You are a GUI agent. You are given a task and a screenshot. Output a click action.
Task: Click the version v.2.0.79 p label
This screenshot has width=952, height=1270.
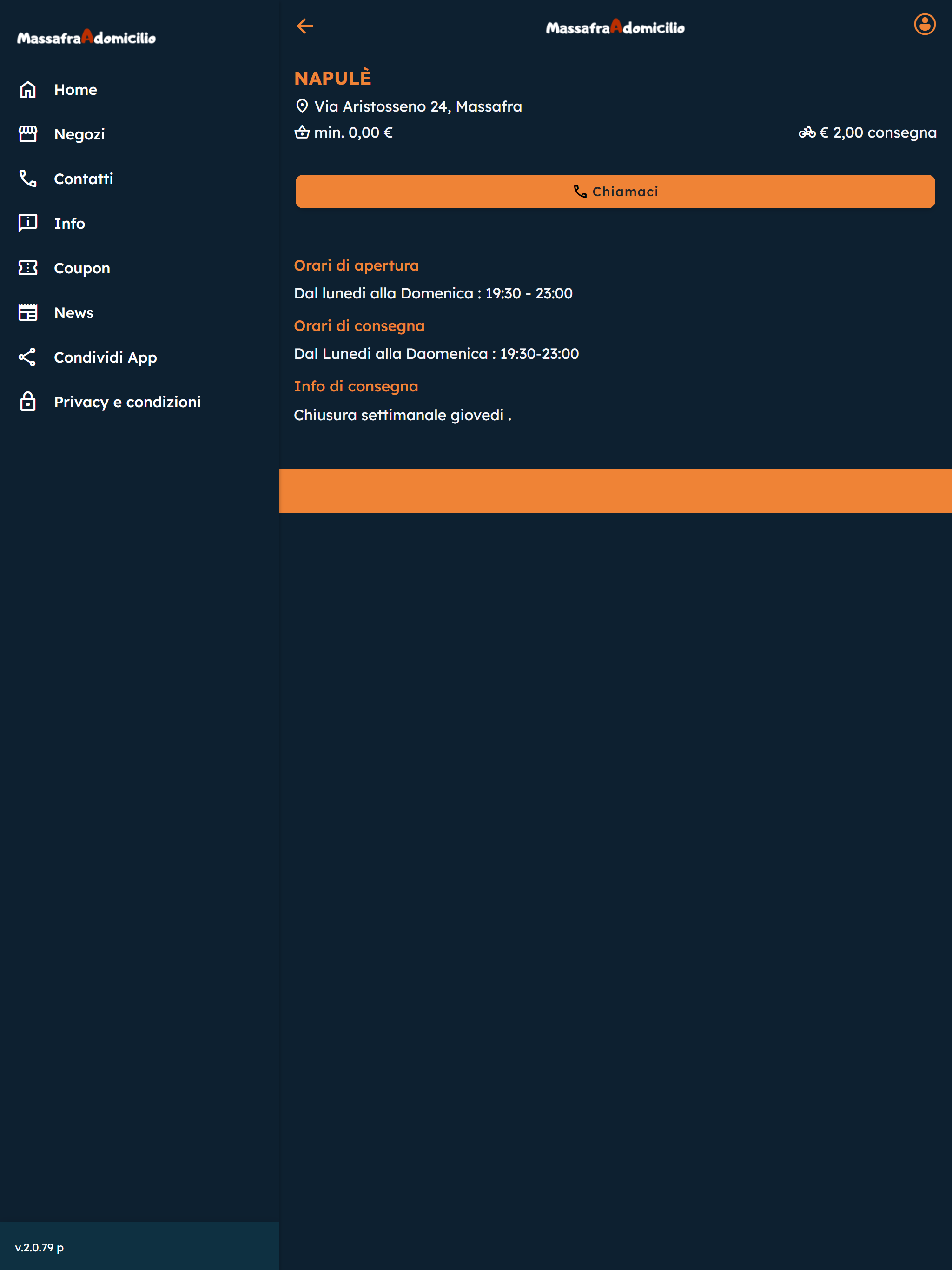click(x=39, y=1247)
